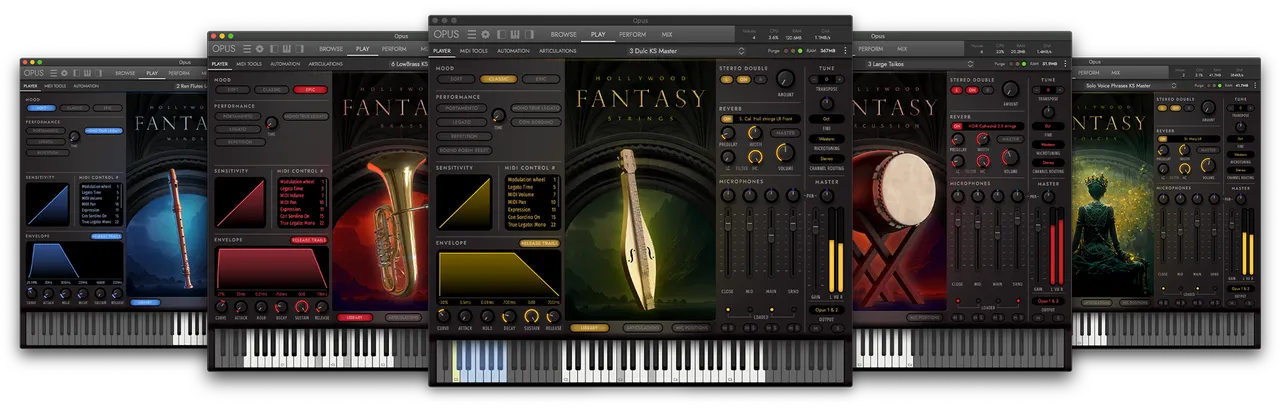Viewport: 1280px width, 420px height.
Task: Toggle the left sidebar panel icon in Strings window
Action: [x=501, y=34]
